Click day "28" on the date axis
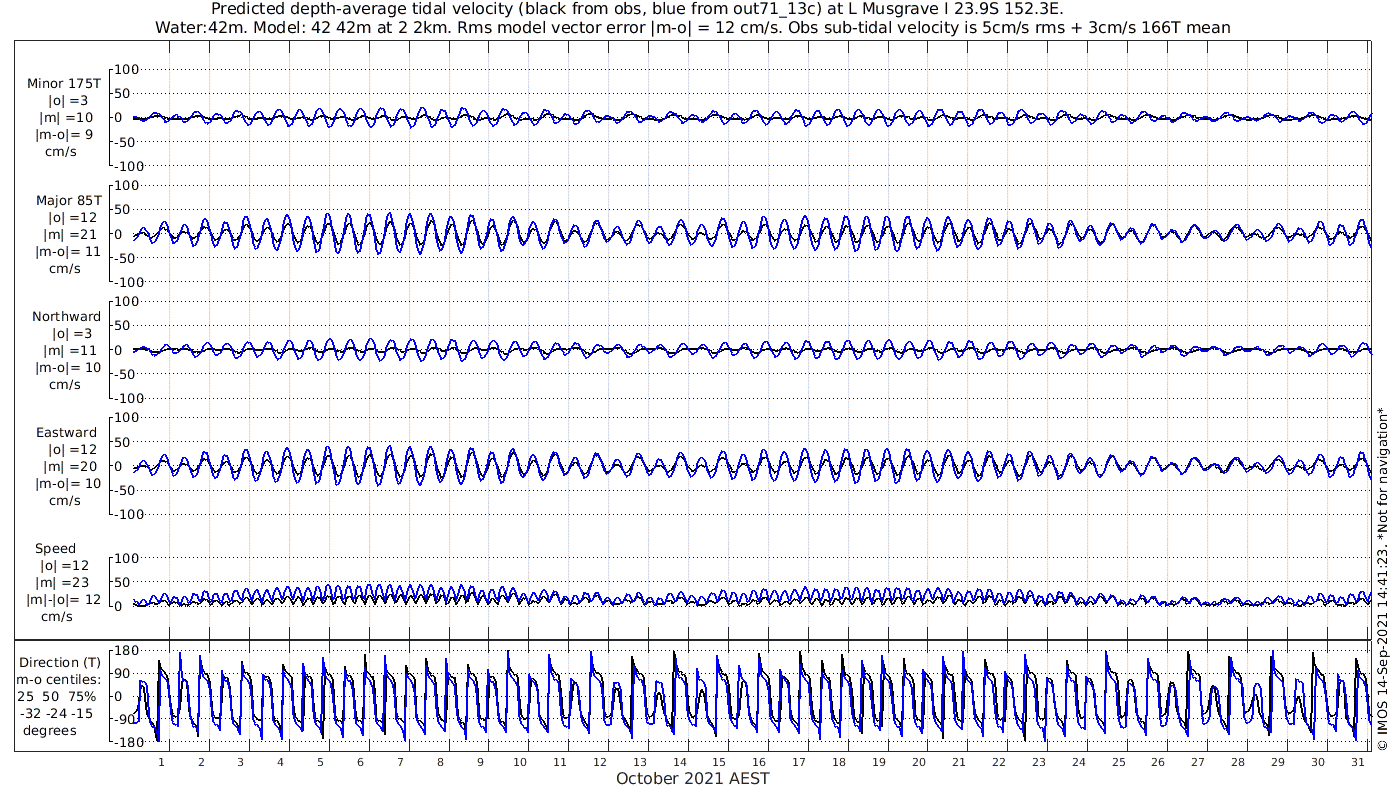This screenshot has width=1400, height=800. point(1238,762)
